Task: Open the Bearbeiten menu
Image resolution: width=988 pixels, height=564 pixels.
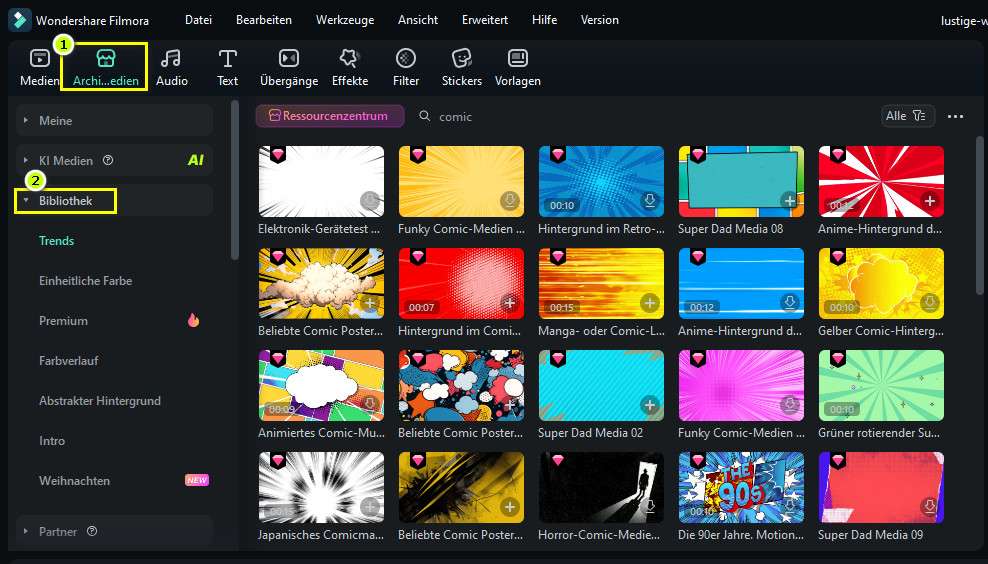Action: click(263, 20)
